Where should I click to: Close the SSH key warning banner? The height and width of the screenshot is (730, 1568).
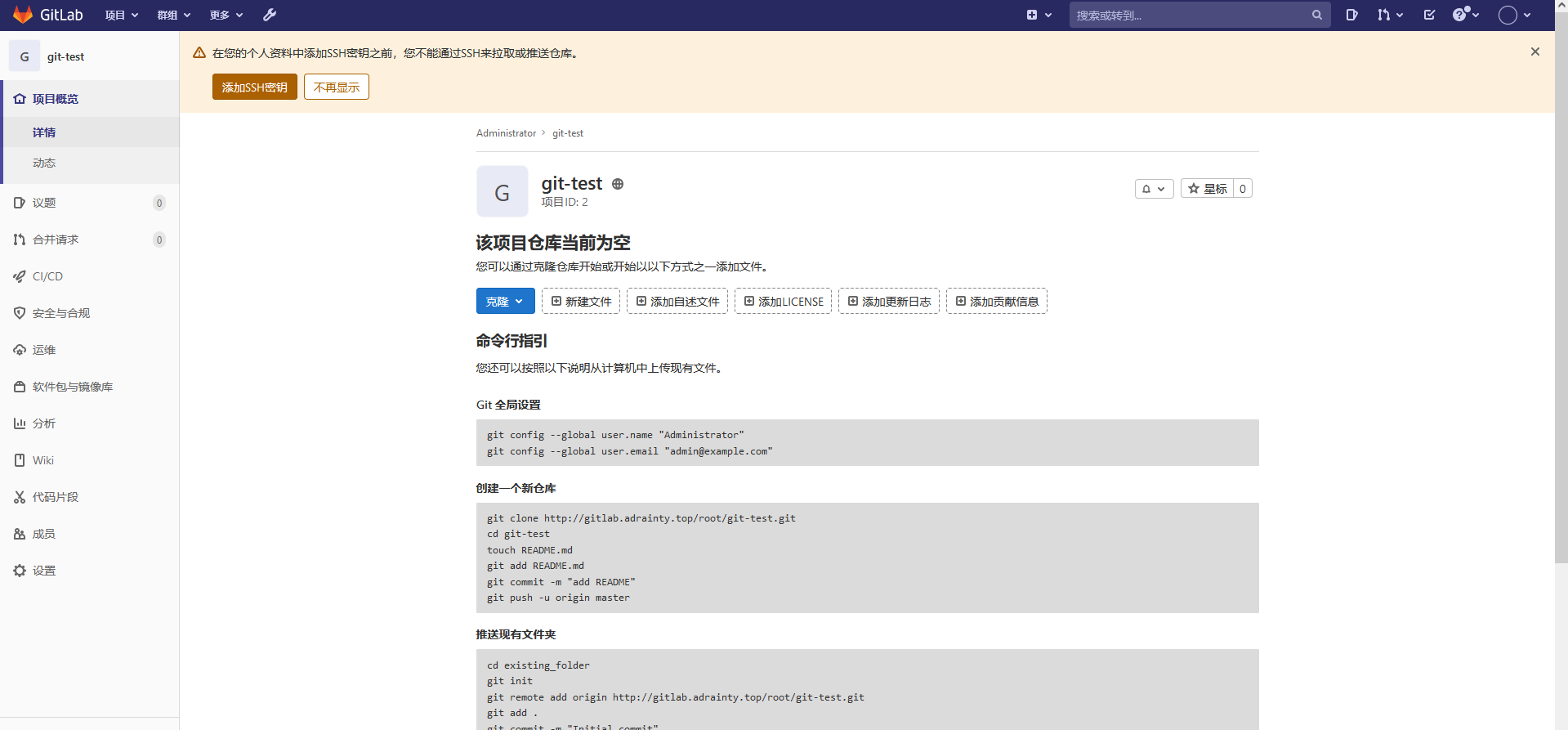(1535, 52)
